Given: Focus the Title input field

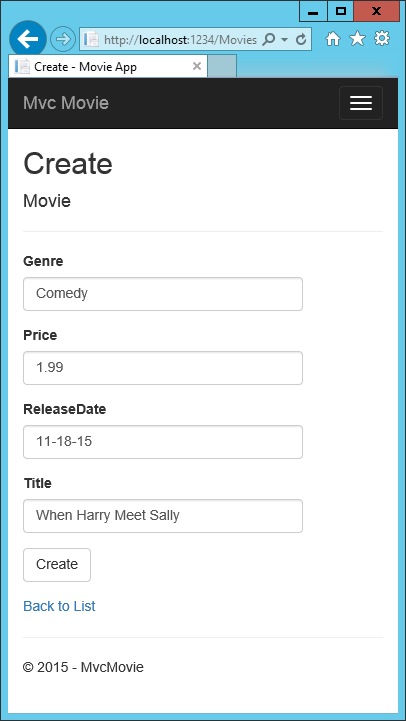Looking at the screenshot, I should [x=163, y=515].
